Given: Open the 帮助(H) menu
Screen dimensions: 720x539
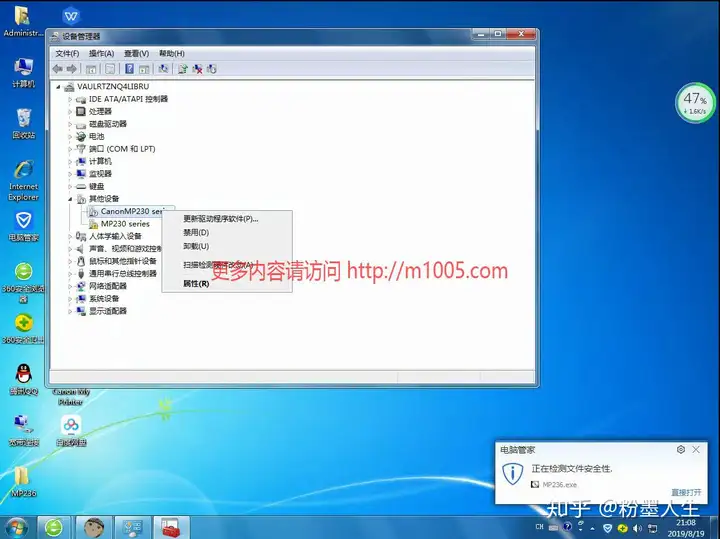Looking at the screenshot, I should (172, 54).
